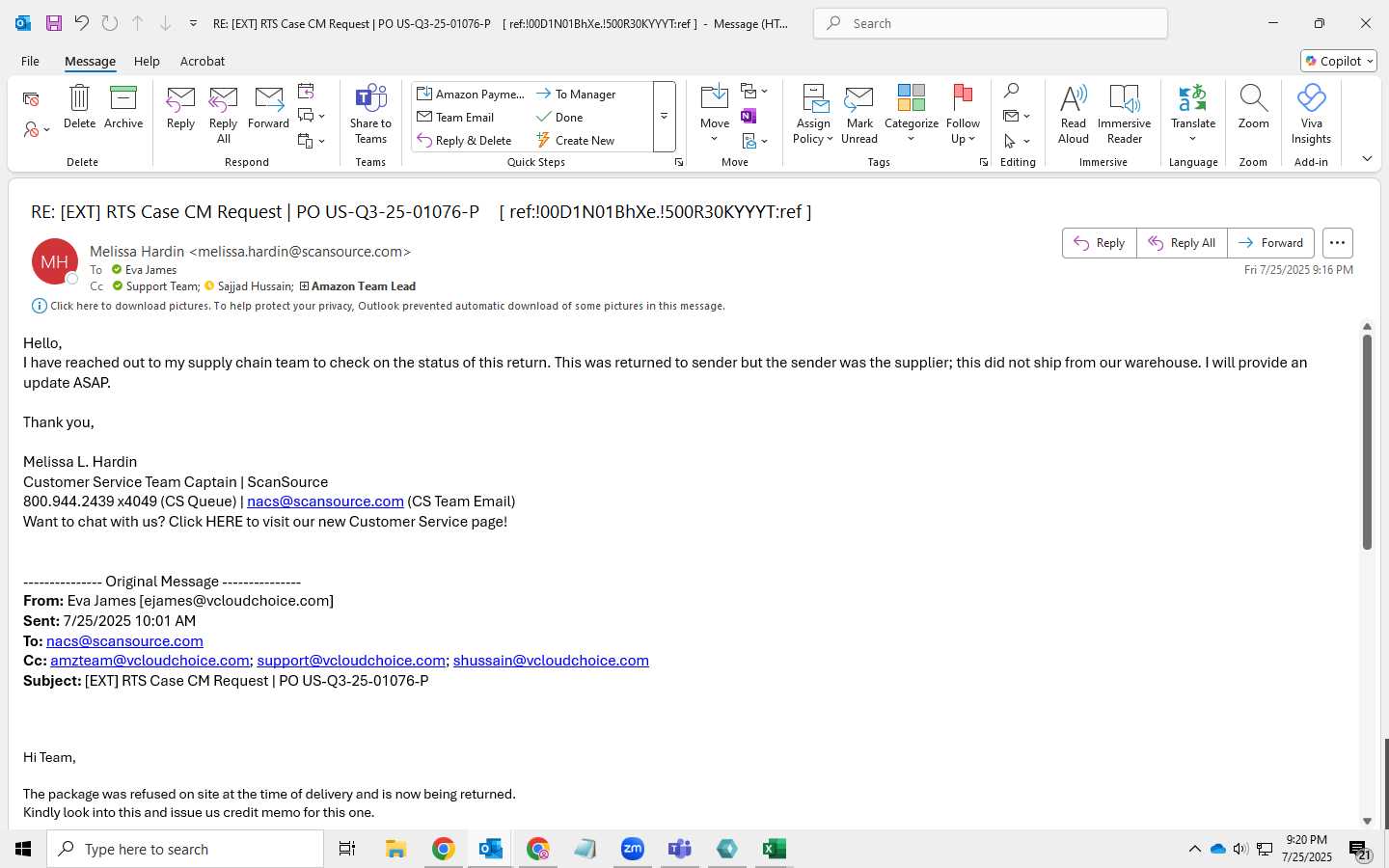Screen dimensions: 1389x868
Task: Mark the message as unread
Action: tap(859, 115)
